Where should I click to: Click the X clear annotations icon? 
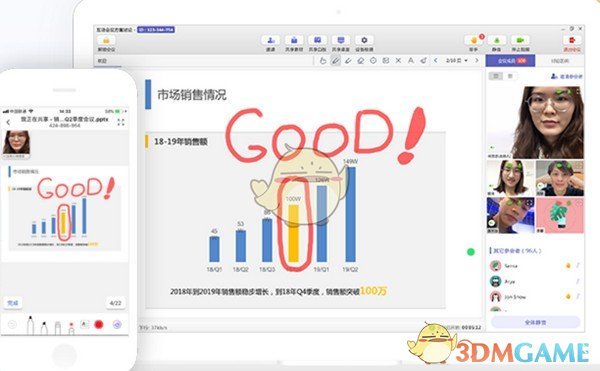pyautogui.click(x=398, y=60)
